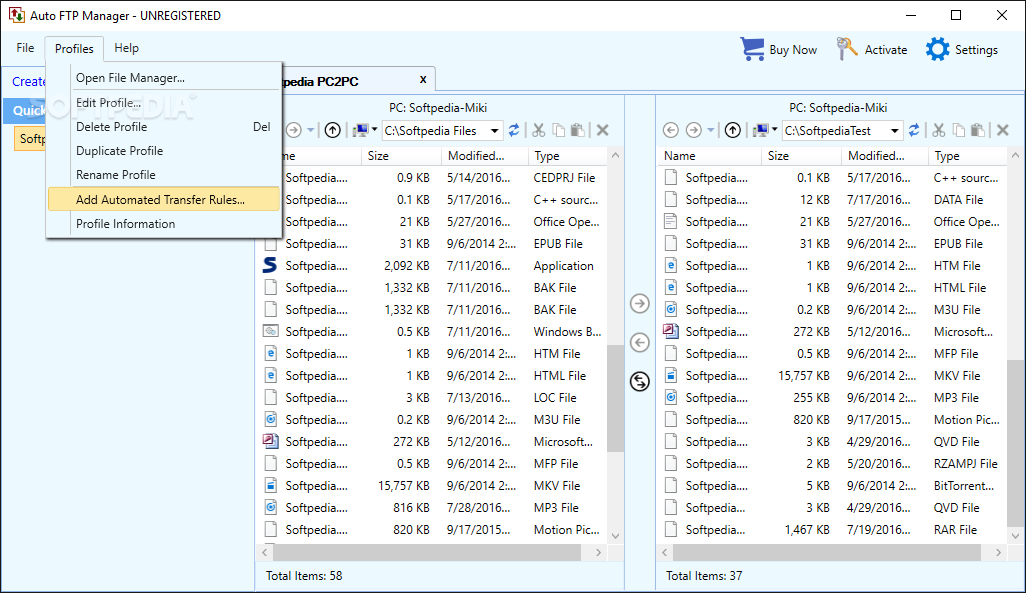Select the Windows B... row in left pane
Viewport: 1026px width, 593px height.
tap(433, 332)
